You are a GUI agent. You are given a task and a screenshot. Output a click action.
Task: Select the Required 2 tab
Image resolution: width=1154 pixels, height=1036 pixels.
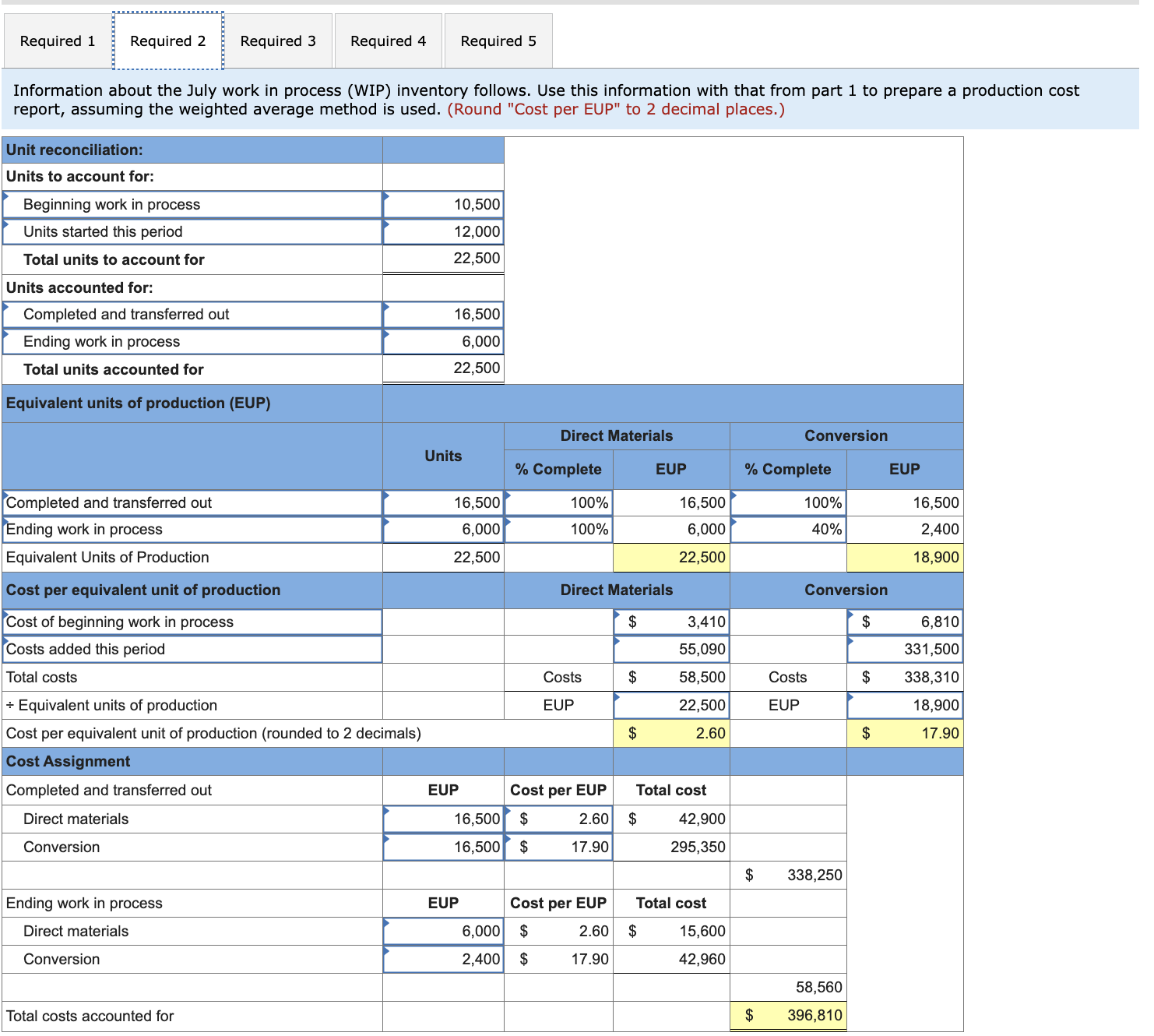pos(168,41)
